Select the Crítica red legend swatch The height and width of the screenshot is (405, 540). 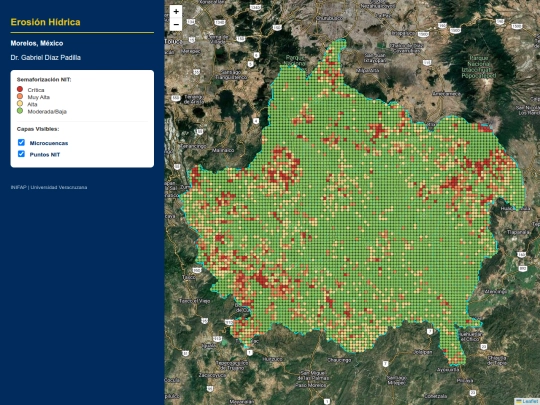pos(20,89)
